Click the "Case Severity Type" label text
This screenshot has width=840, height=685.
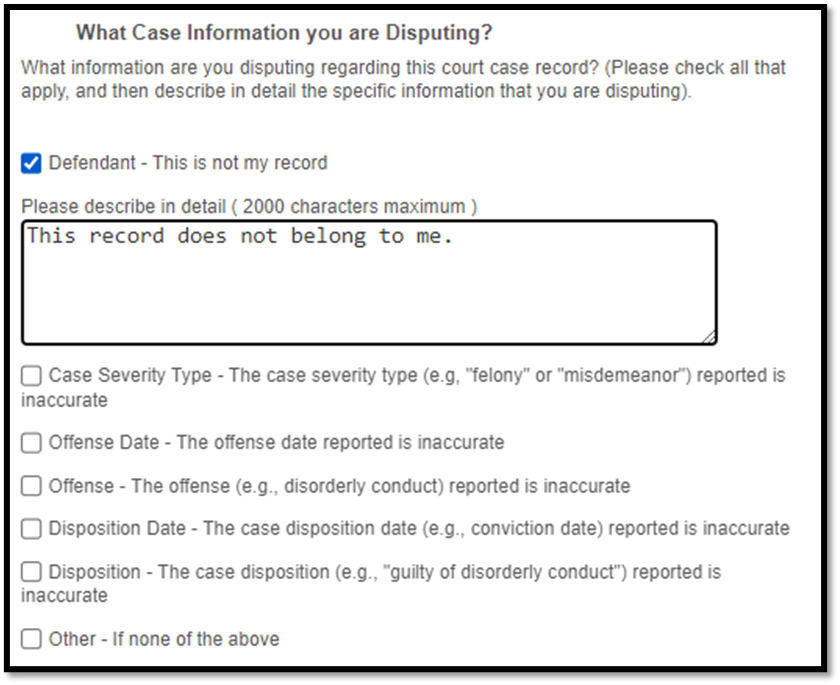[x=130, y=376]
